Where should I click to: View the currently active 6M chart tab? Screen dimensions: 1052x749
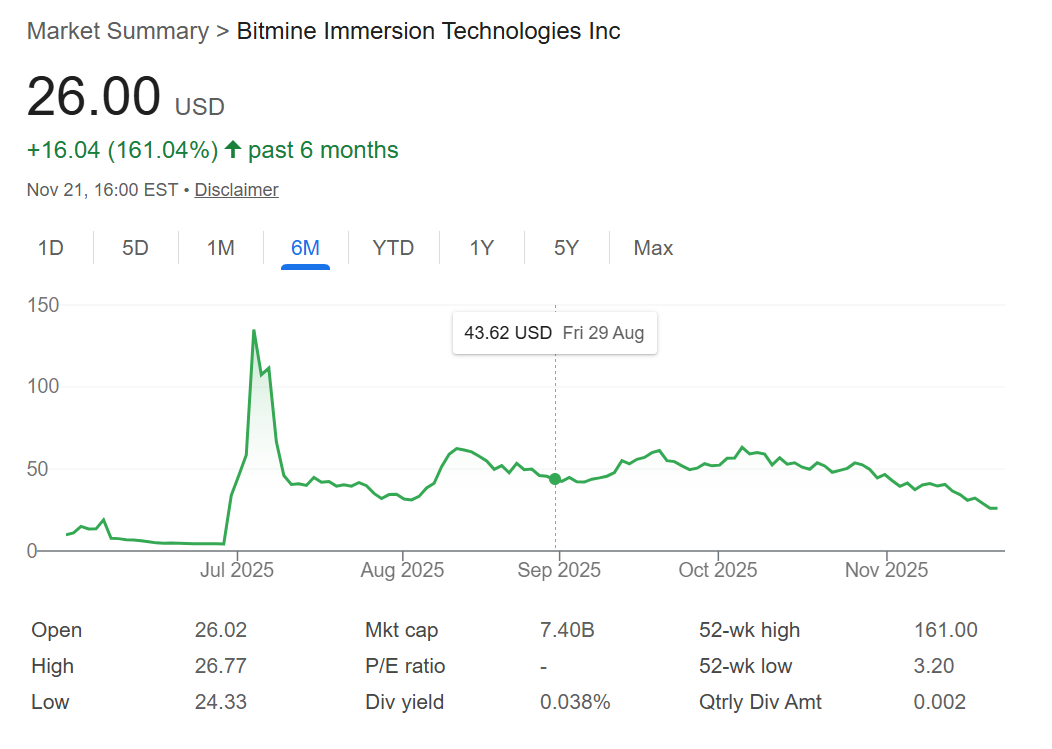coord(304,247)
